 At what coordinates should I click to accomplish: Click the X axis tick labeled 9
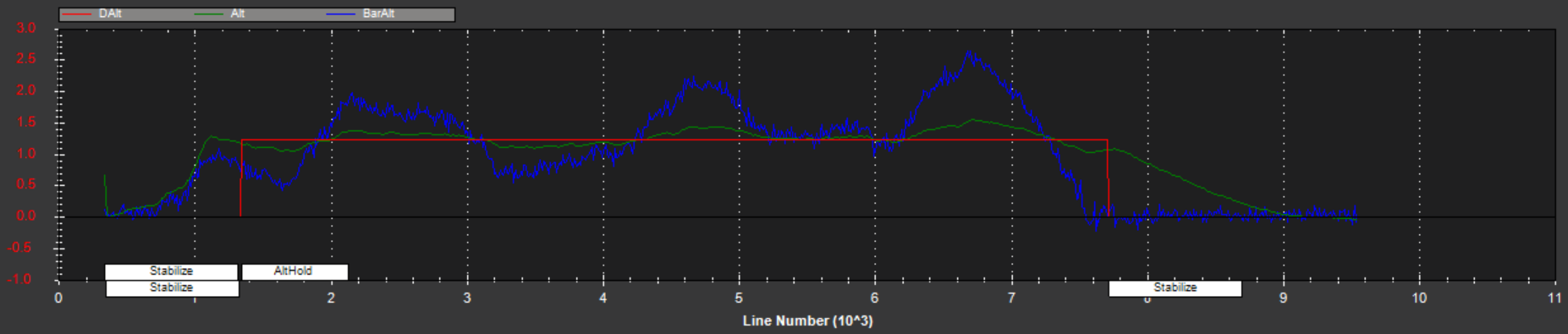coord(1283,298)
